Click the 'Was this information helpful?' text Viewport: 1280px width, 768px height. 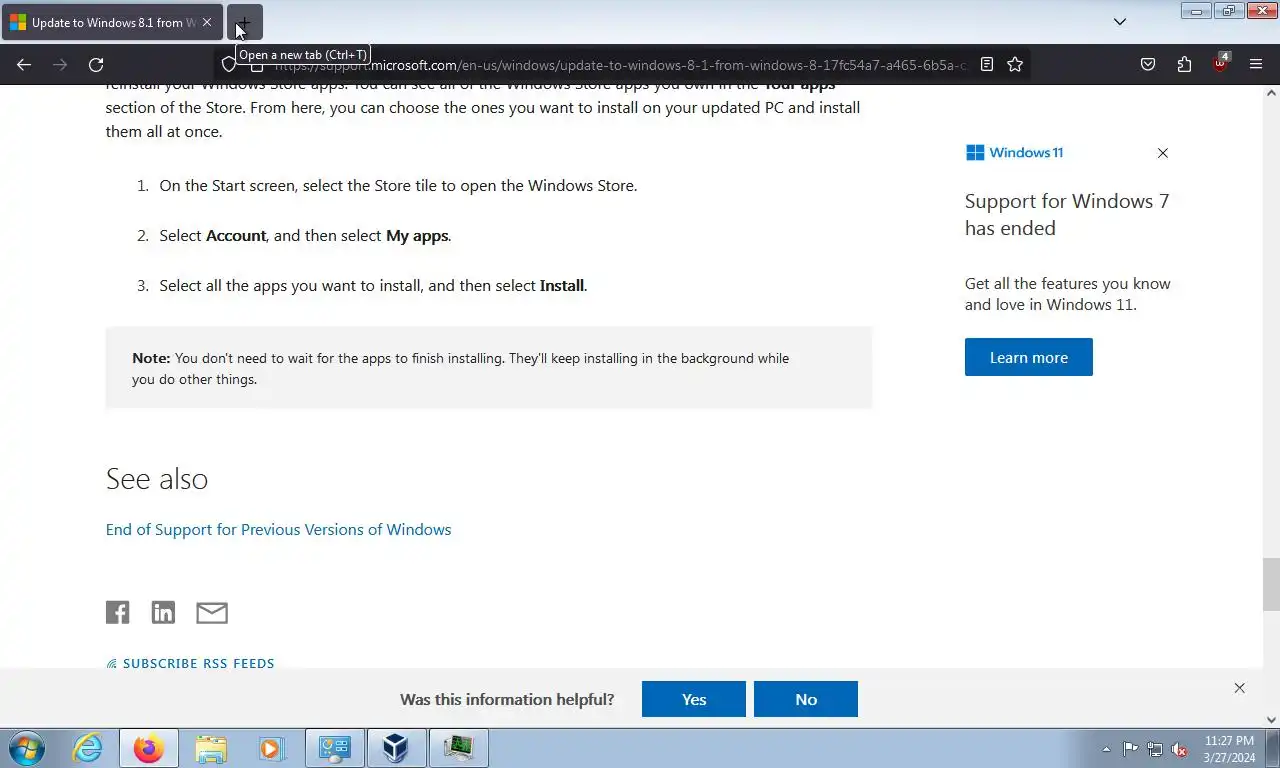click(x=507, y=699)
